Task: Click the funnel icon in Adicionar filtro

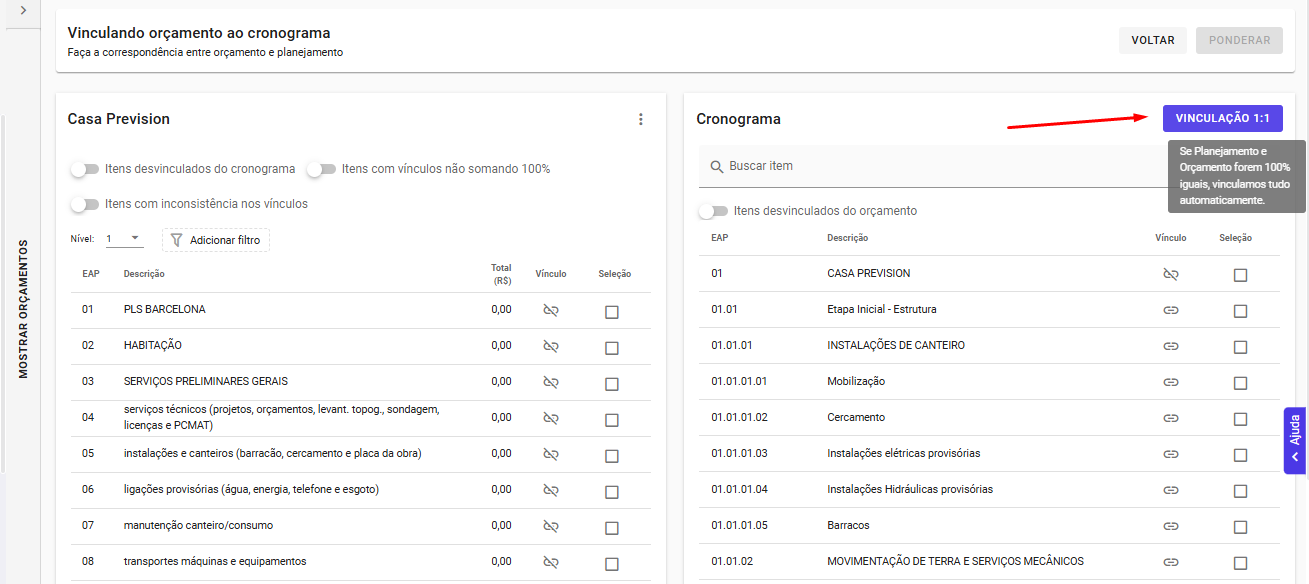Action: [x=177, y=240]
